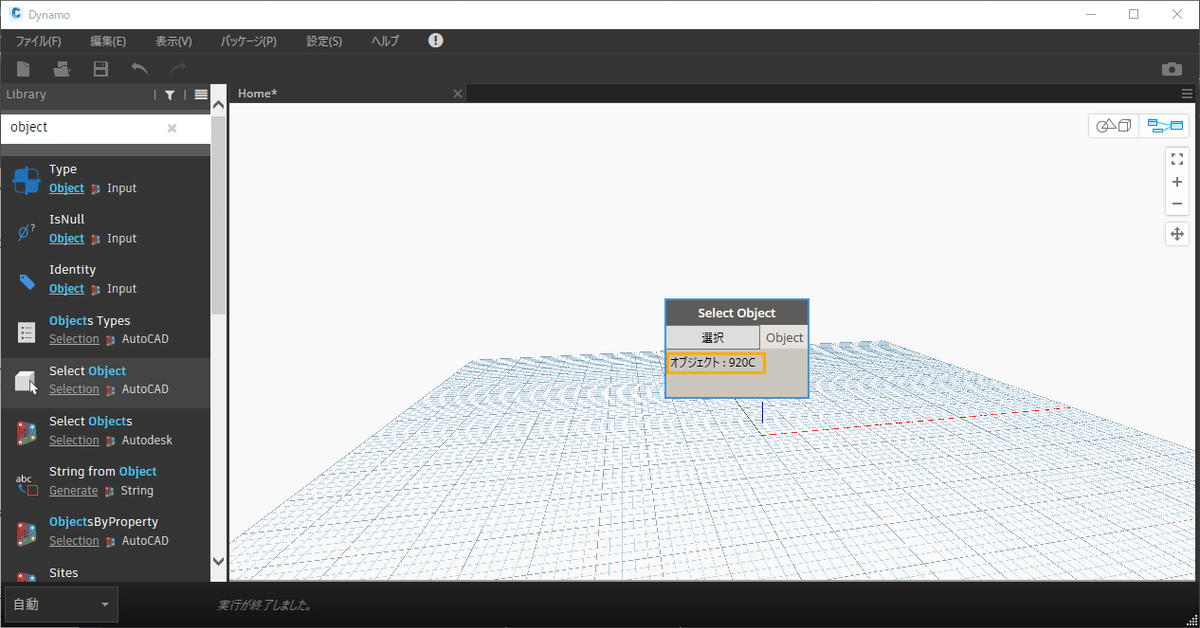Click library scrollbar down arrow

coord(218,562)
